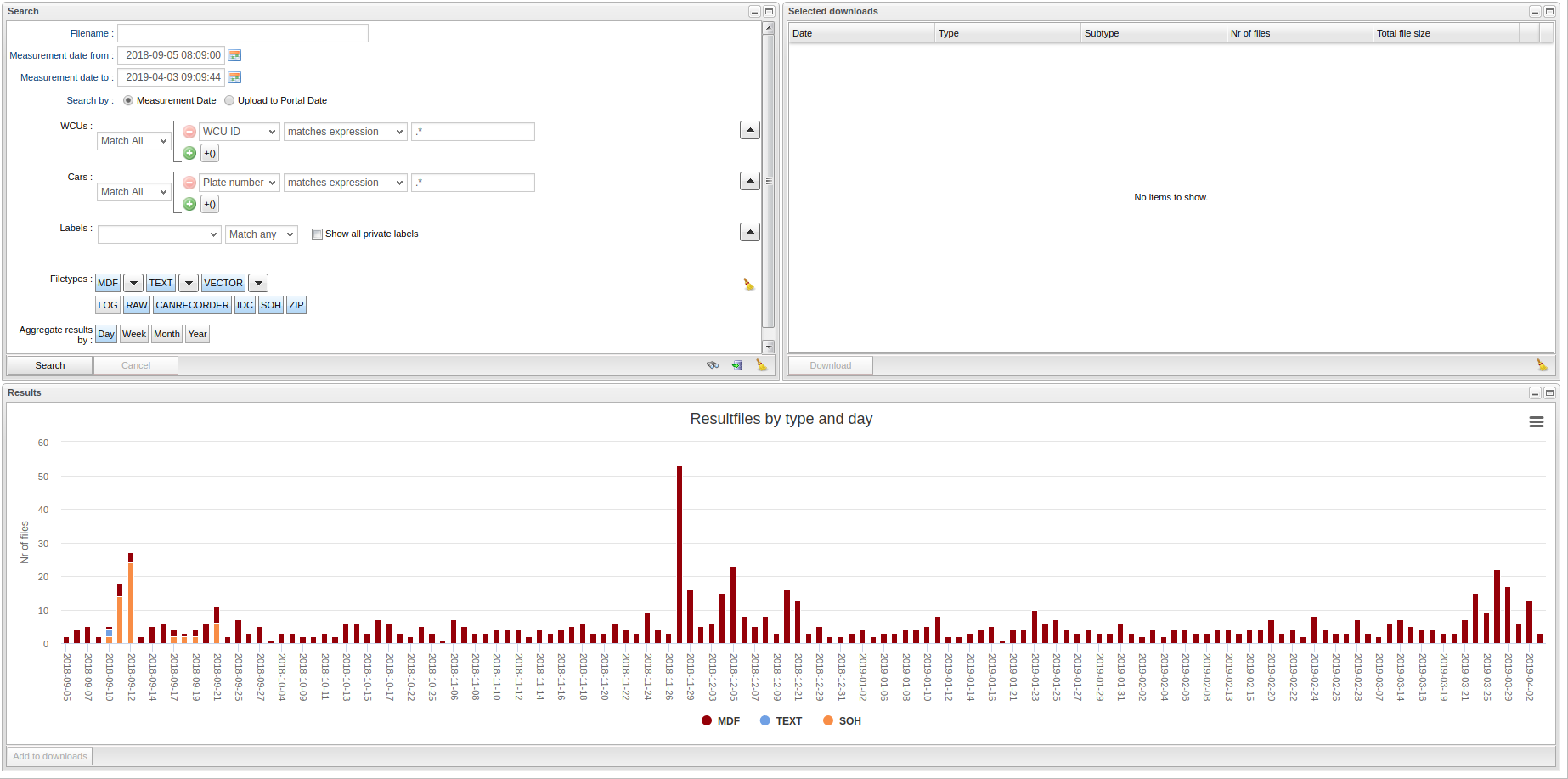Clear selected downloads with broom icon
Image resolution: width=1568 pixels, height=779 pixels.
pos(1542,365)
